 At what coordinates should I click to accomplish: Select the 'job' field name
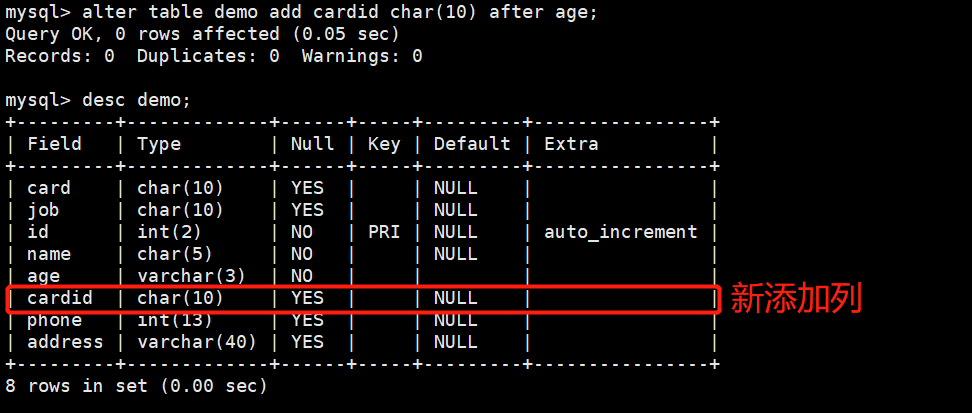pos(43,210)
